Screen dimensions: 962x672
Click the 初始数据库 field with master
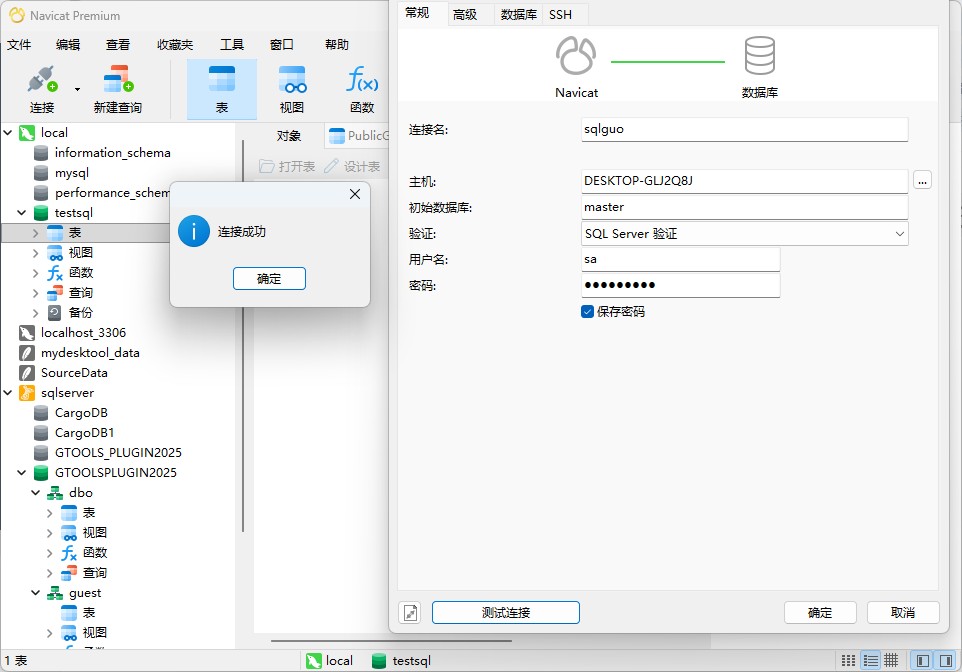click(745, 207)
